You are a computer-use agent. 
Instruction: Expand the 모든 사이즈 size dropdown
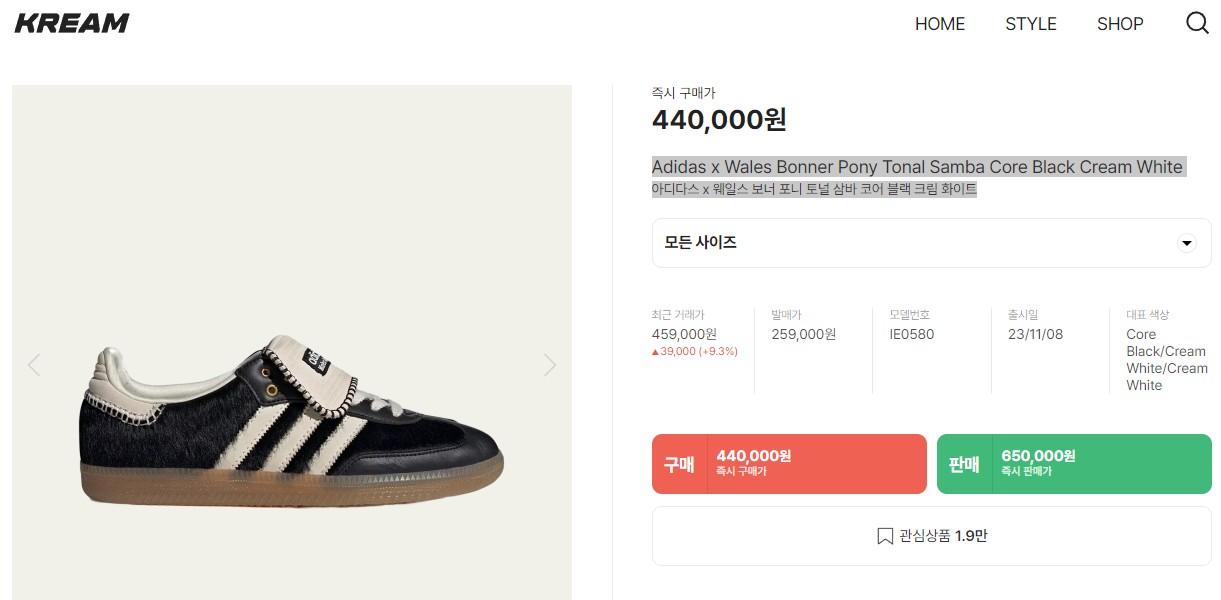(931, 243)
